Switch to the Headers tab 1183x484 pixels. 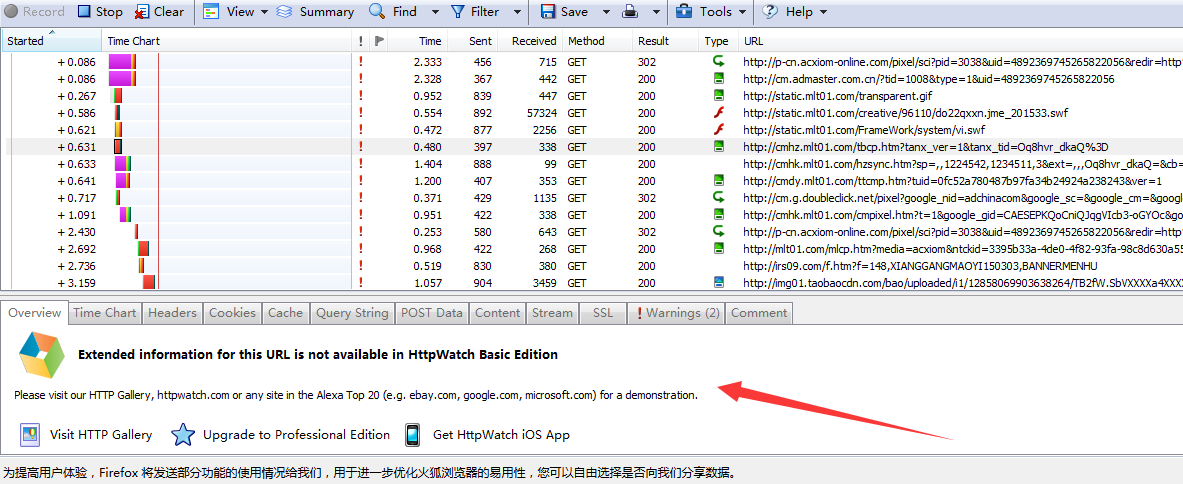pyautogui.click(x=172, y=313)
